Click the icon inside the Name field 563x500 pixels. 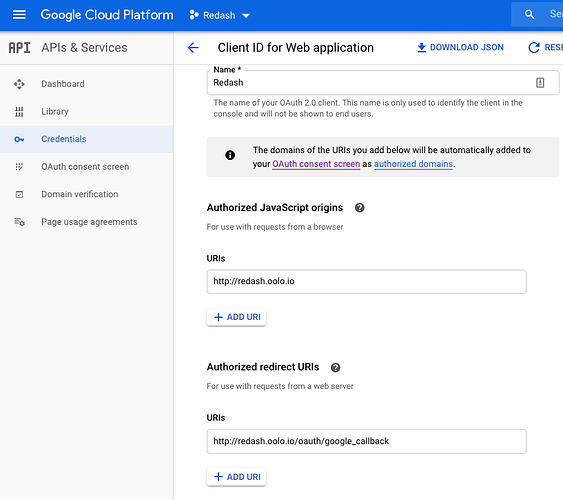[x=540, y=83]
